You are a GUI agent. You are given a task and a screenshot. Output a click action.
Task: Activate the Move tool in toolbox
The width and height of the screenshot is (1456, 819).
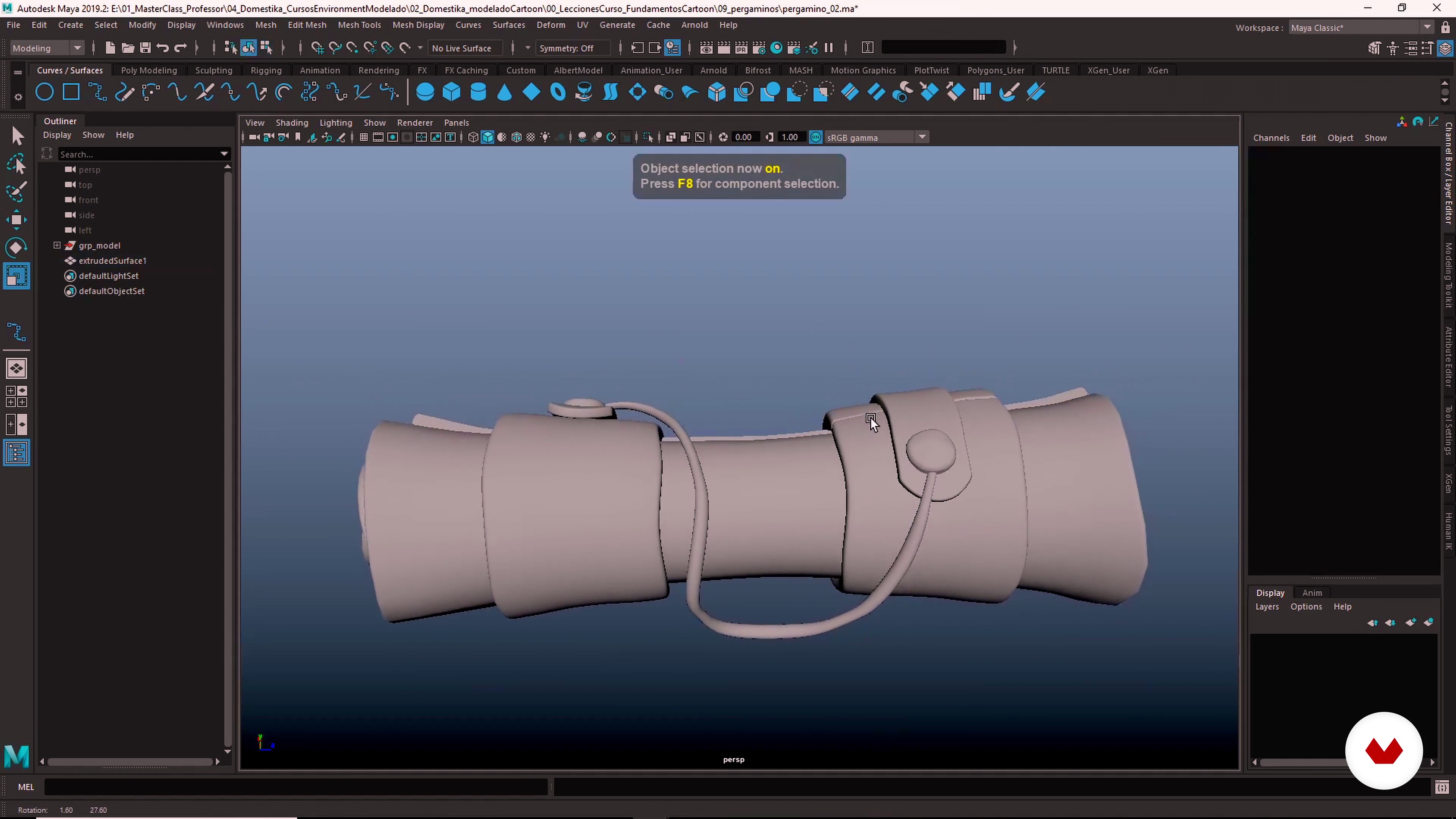pos(16,219)
